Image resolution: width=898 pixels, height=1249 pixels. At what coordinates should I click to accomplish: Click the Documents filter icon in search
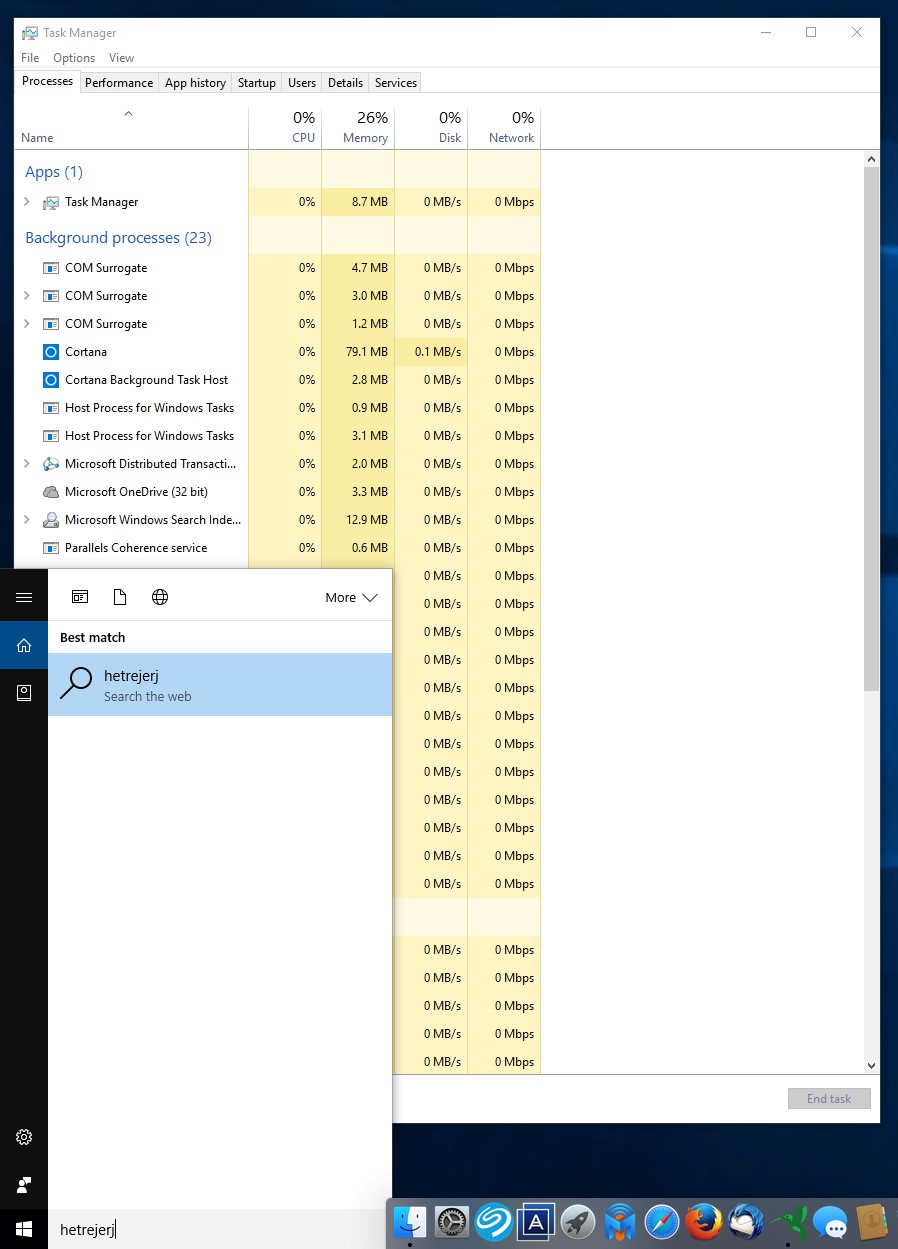[x=120, y=597]
